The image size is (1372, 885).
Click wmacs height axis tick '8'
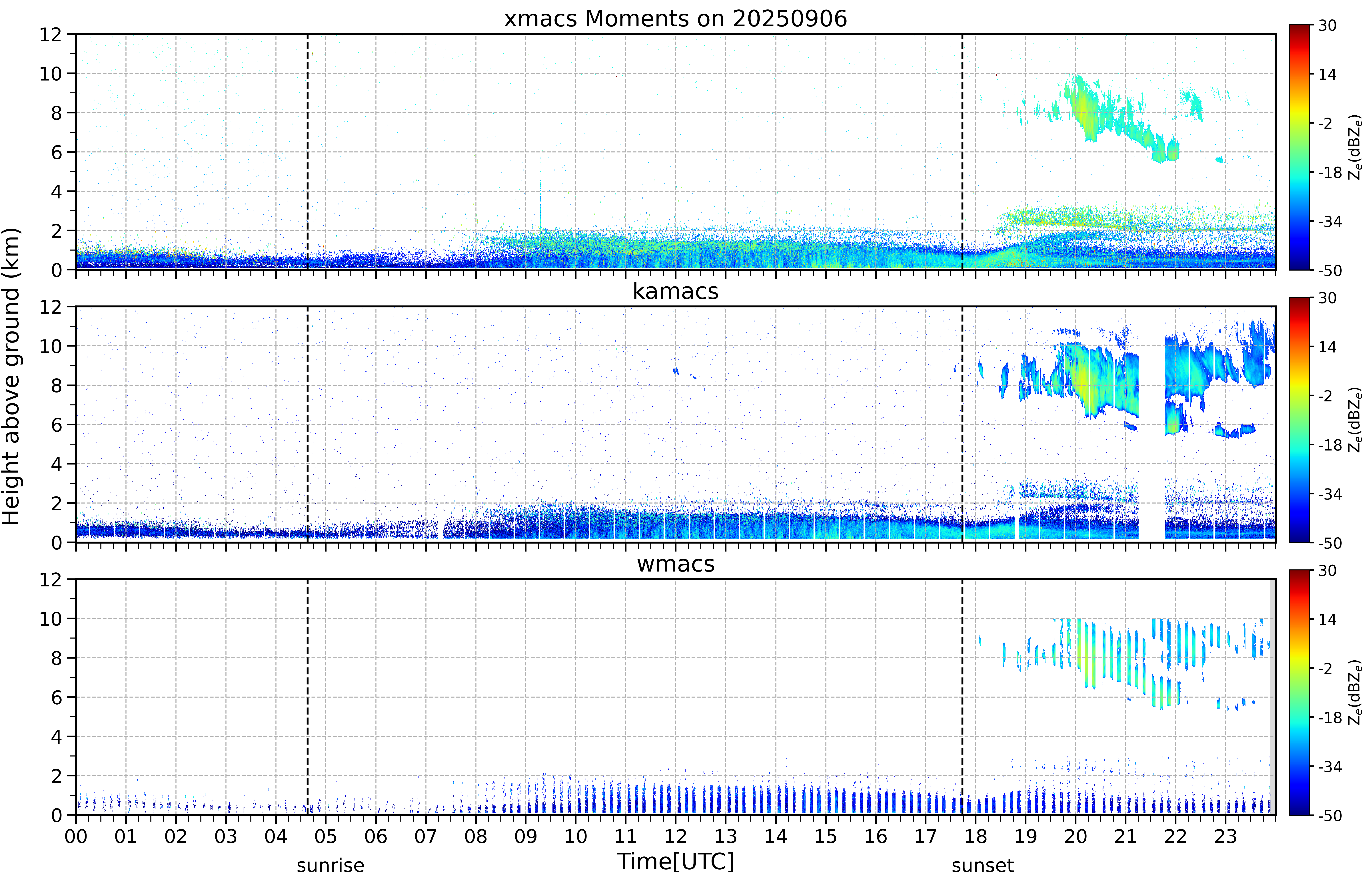click(56, 658)
